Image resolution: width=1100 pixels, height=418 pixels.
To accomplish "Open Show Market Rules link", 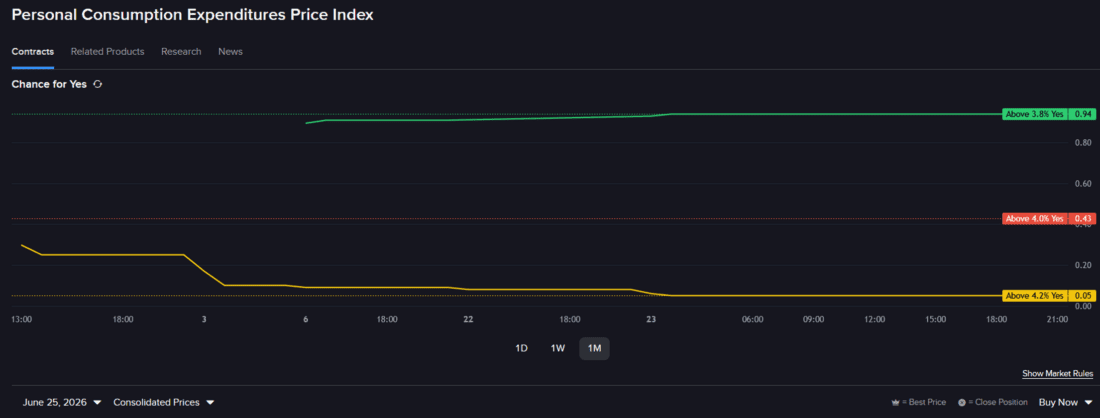I will tap(1057, 374).
